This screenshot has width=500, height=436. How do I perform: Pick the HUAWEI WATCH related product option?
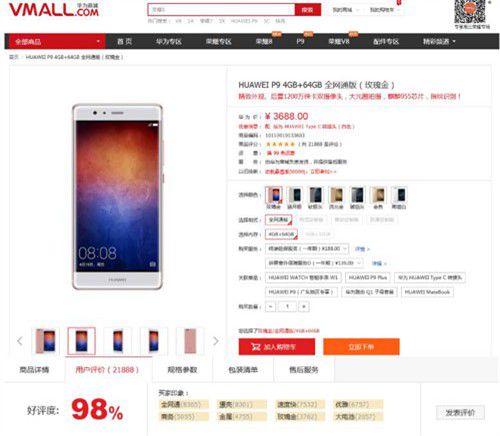pos(303,277)
